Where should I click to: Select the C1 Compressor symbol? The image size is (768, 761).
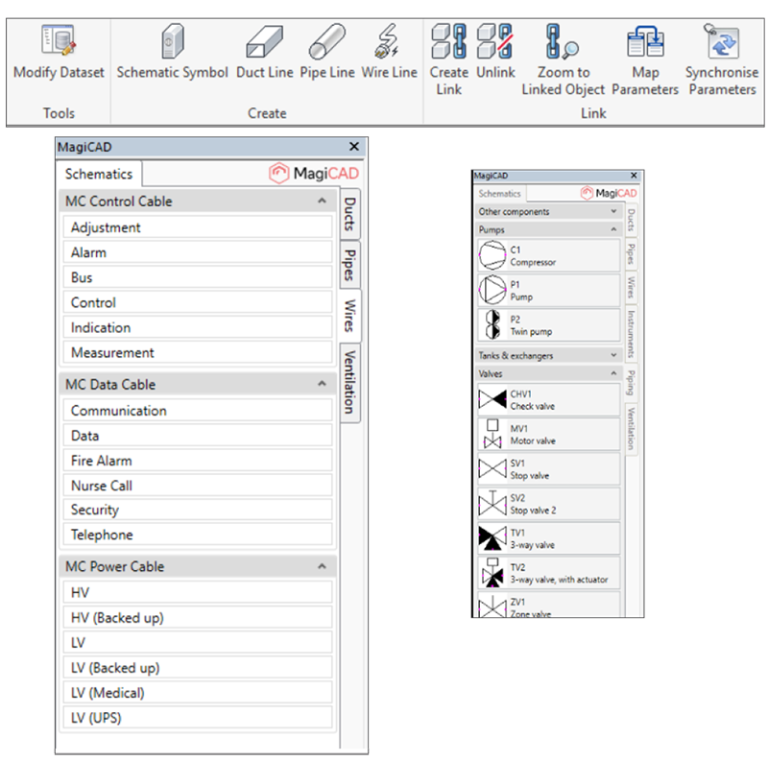click(549, 256)
